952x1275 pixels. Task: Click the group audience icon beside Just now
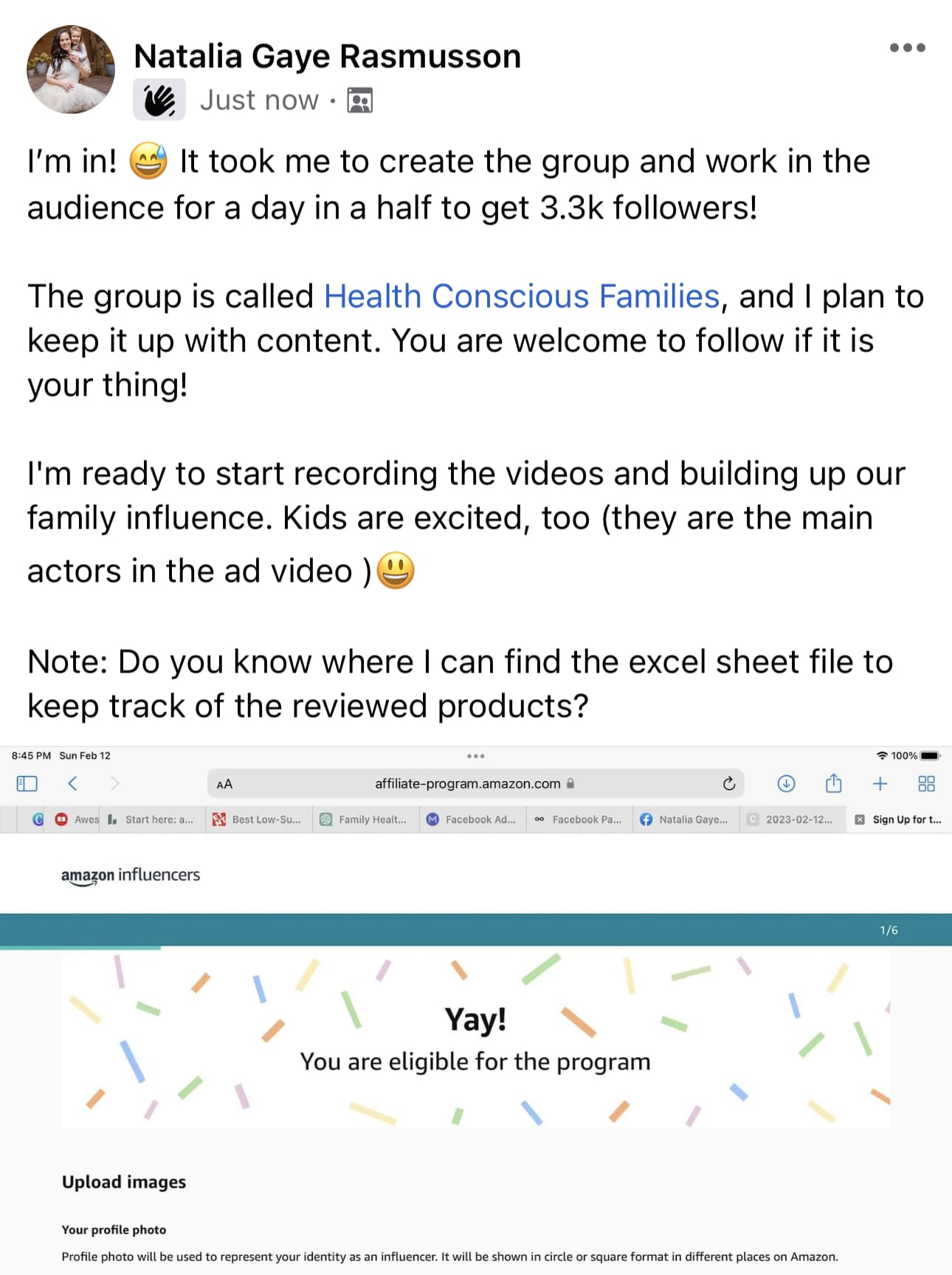pos(360,100)
